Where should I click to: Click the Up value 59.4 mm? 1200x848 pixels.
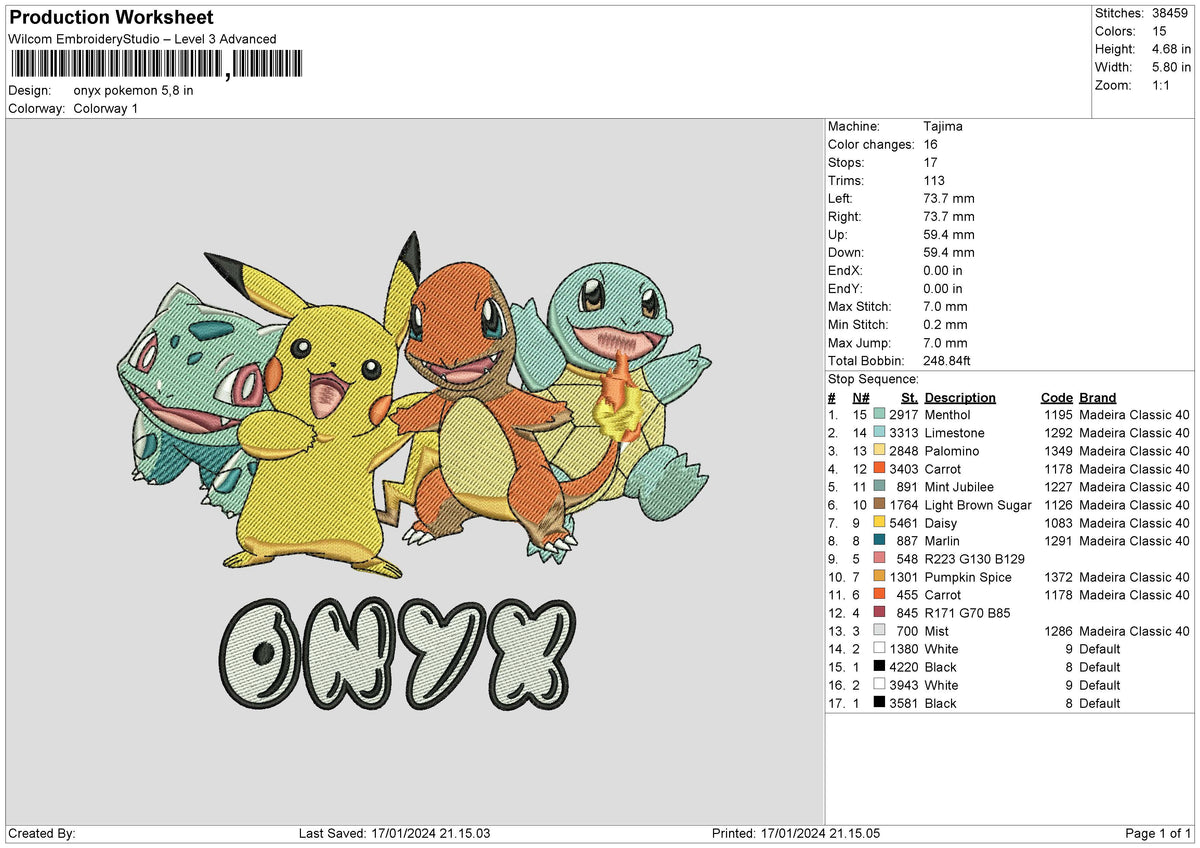950,234
